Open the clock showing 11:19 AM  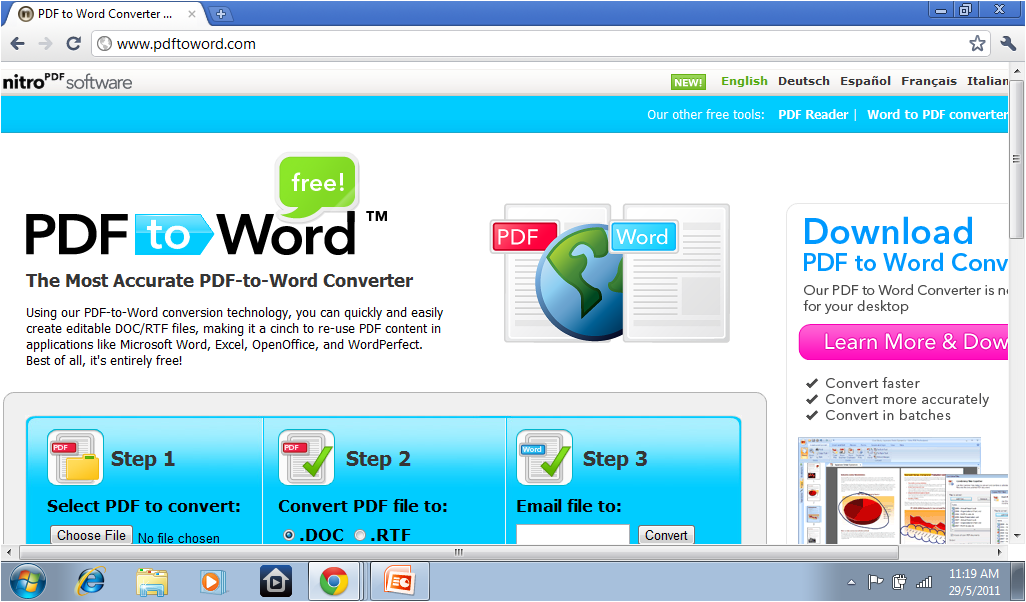pos(974,582)
